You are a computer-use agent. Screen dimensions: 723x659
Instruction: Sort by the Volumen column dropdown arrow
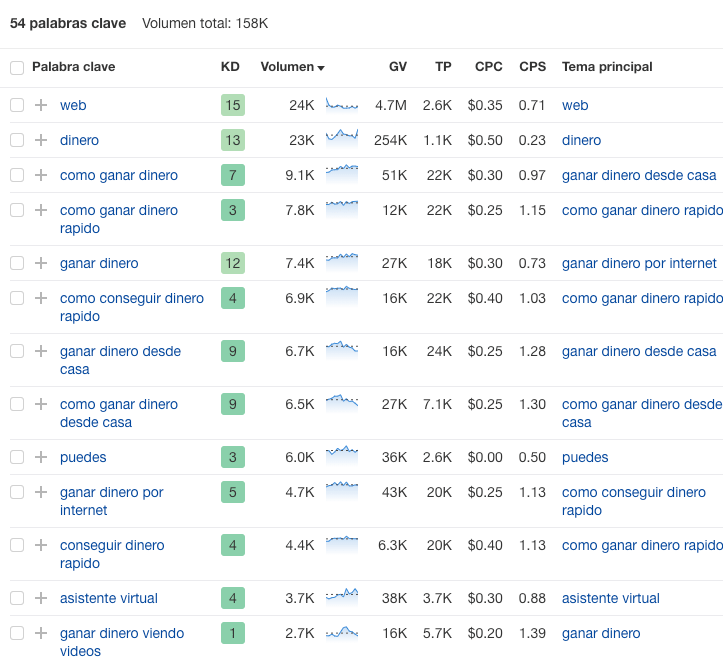pos(321,68)
